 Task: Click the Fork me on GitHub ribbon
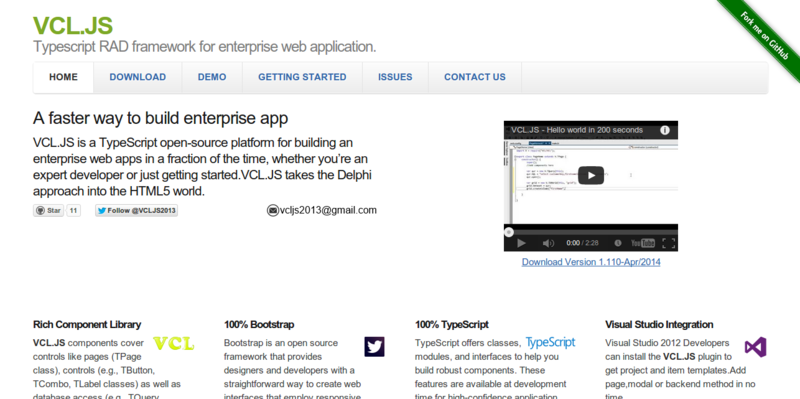click(764, 36)
